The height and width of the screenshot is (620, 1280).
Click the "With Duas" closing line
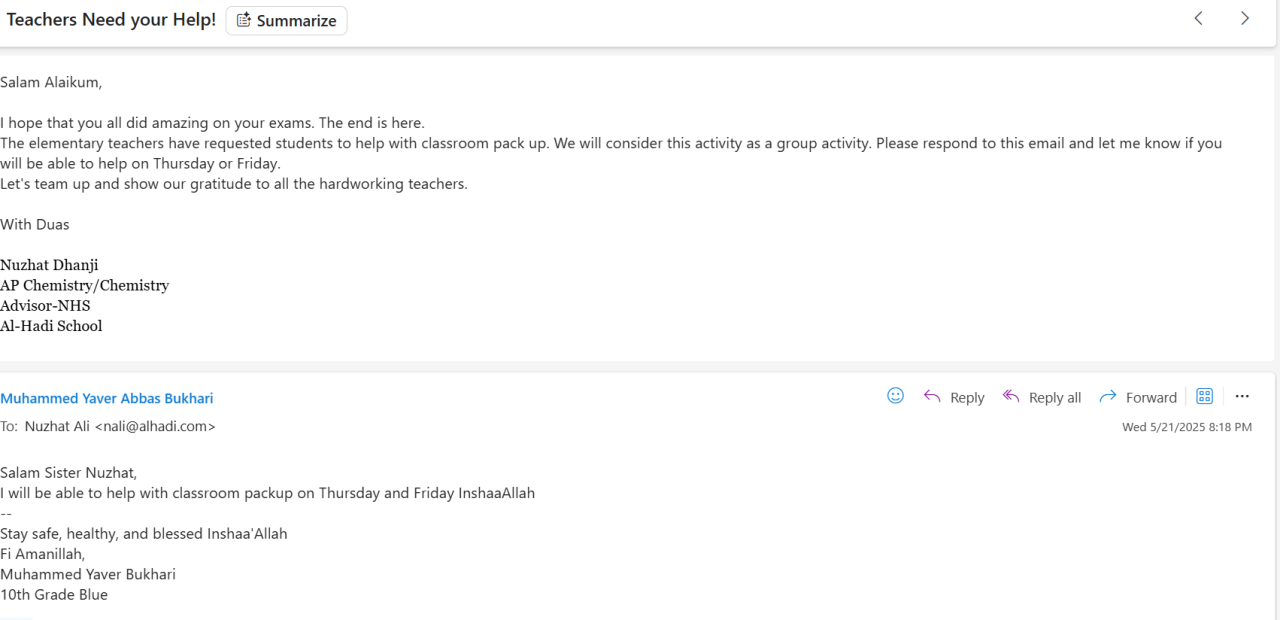pos(35,224)
